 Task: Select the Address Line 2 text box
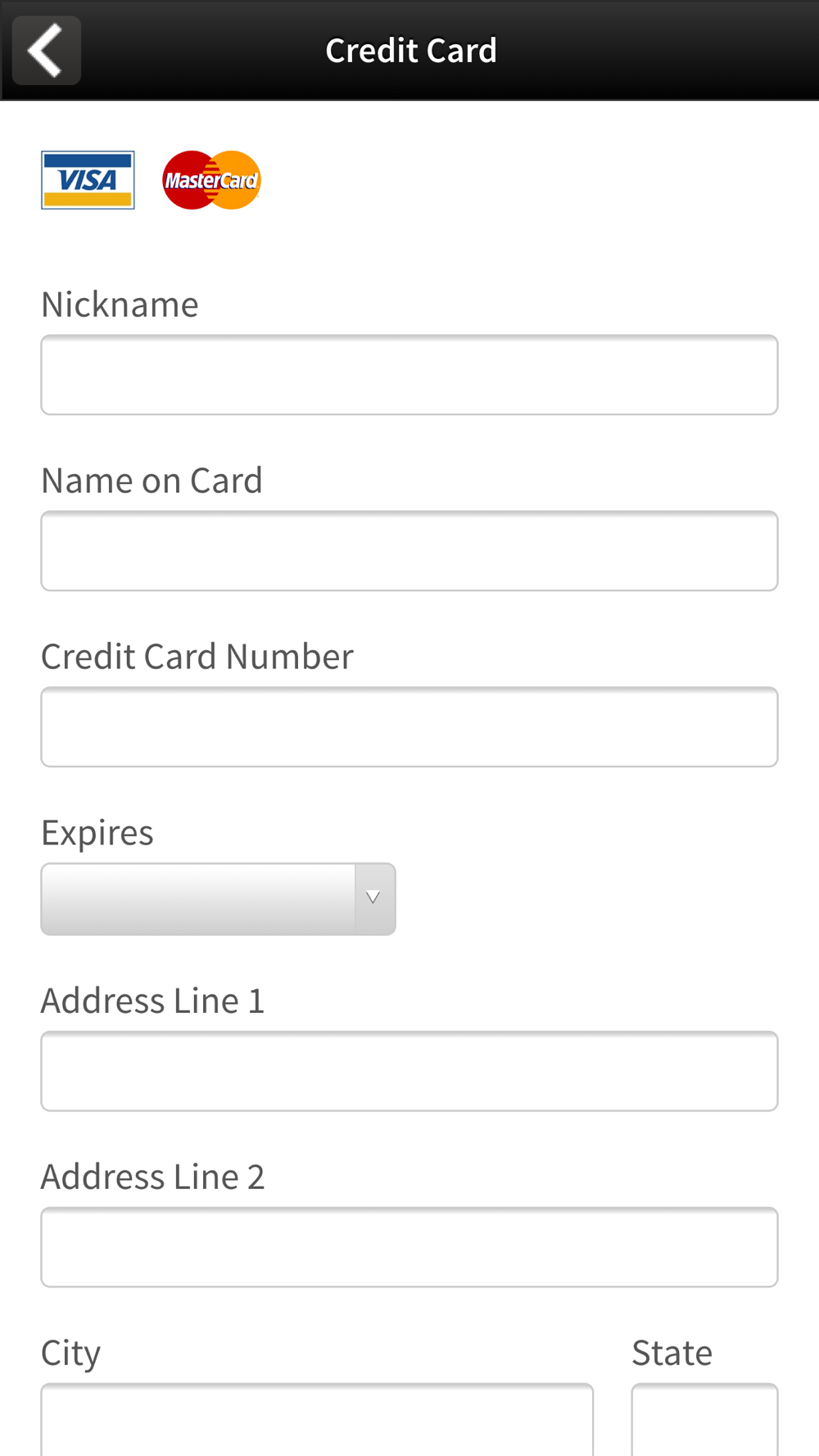pyautogui.click(x=409, y=1247)
